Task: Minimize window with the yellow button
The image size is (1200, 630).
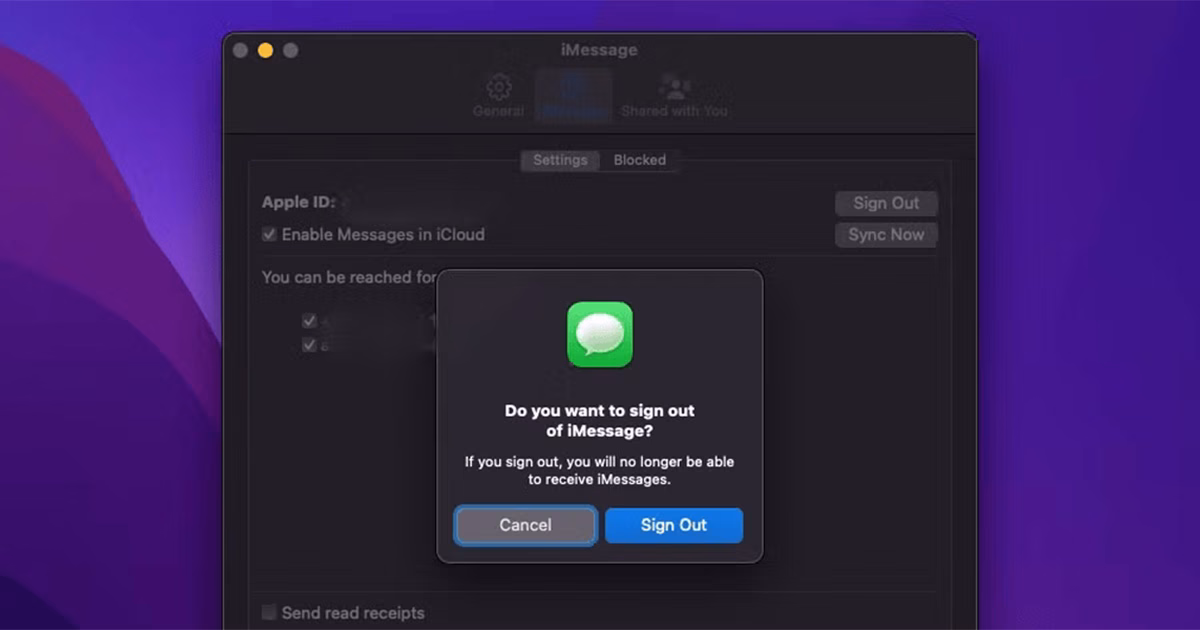Action: (265, 50)
